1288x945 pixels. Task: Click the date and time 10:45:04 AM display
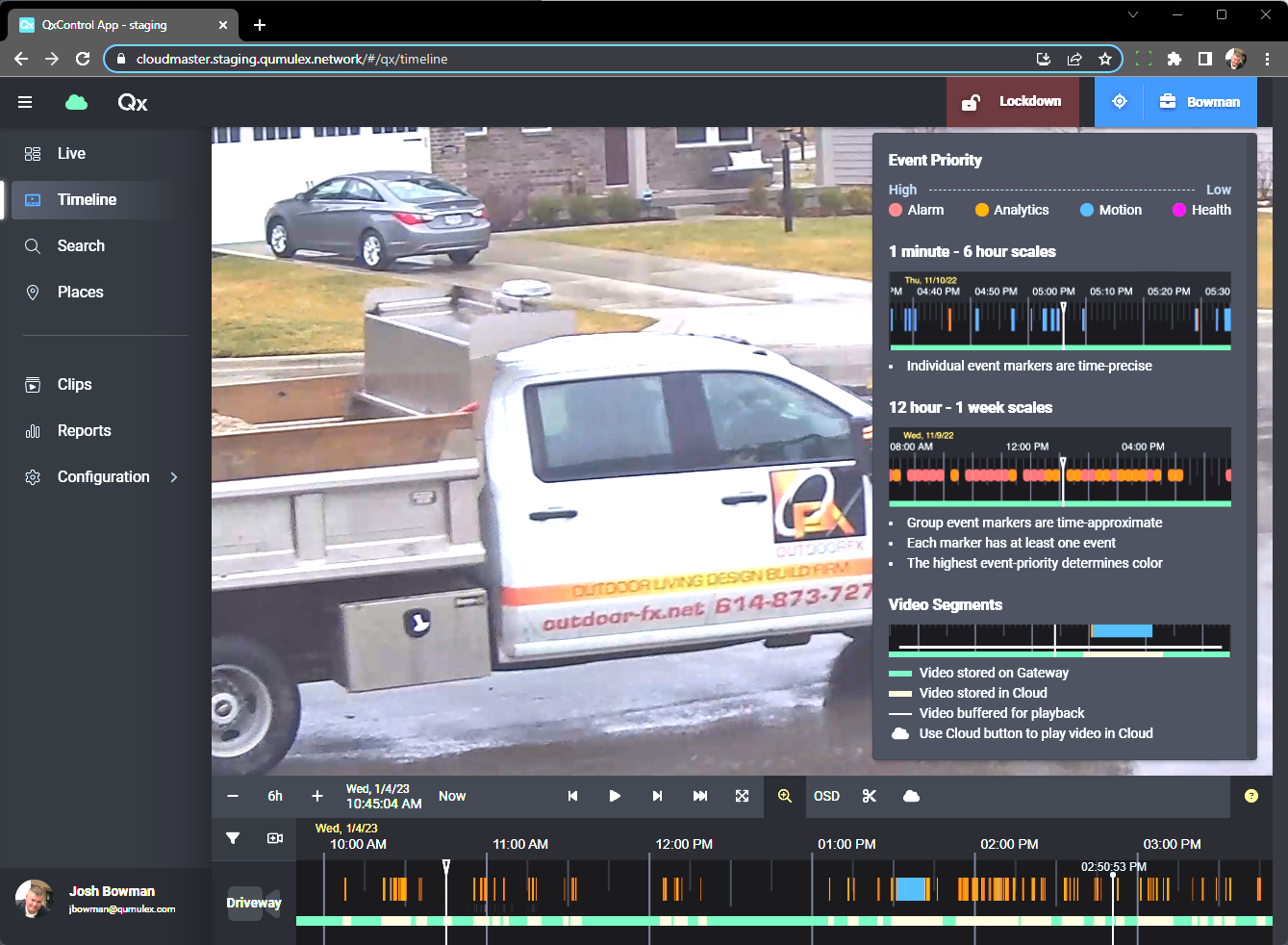384,797
